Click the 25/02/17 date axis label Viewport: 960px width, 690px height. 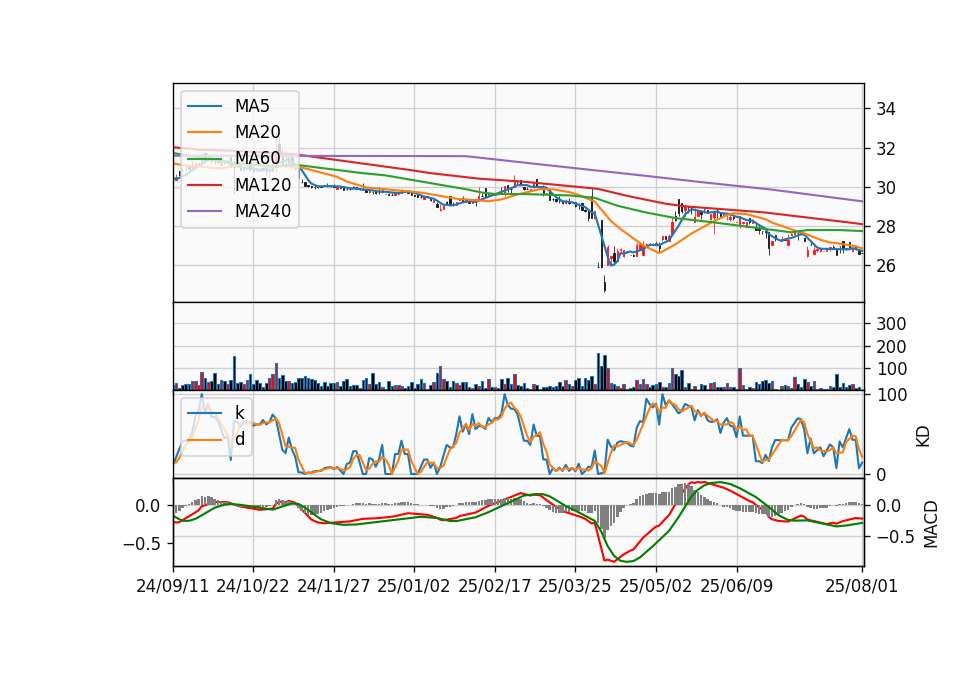pos(495,586)
